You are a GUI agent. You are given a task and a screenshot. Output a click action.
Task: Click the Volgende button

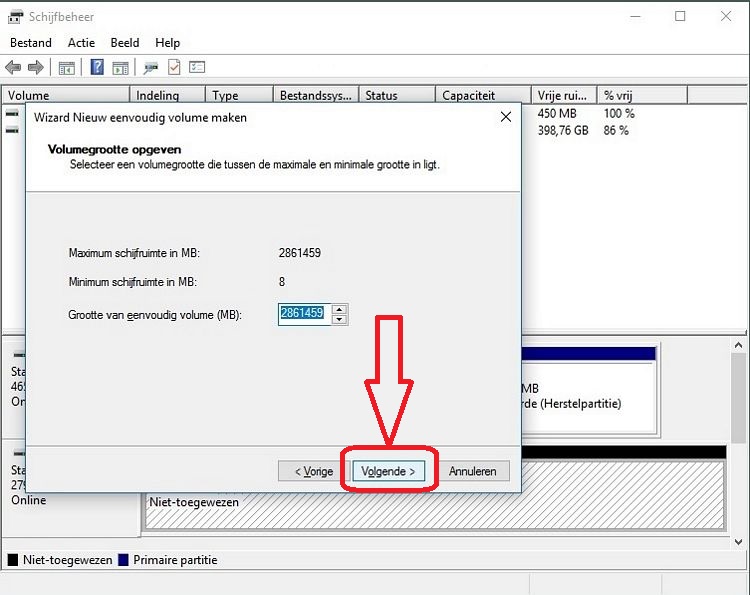point(388,471)
